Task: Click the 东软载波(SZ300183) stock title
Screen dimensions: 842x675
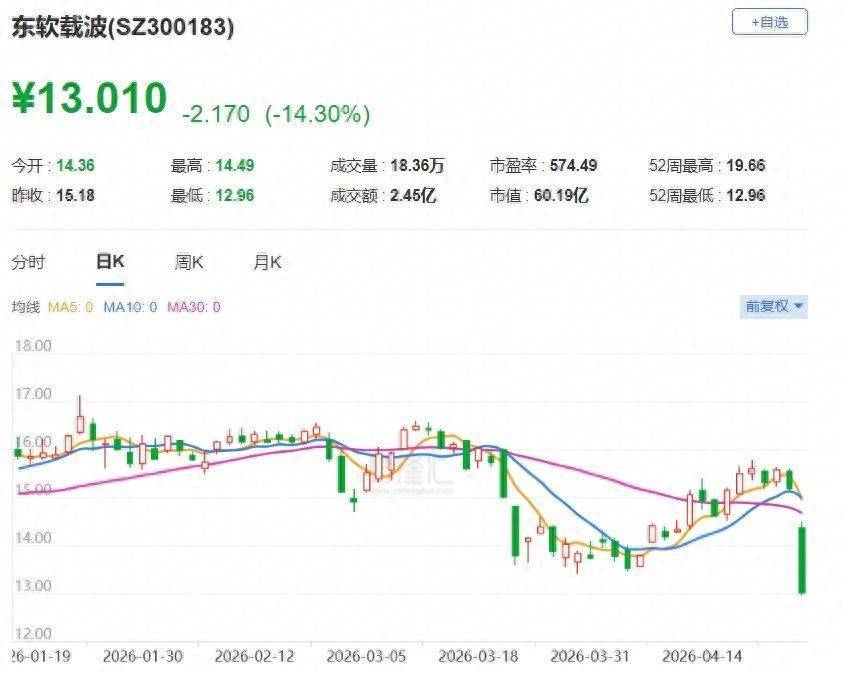Action: point(123,28)
